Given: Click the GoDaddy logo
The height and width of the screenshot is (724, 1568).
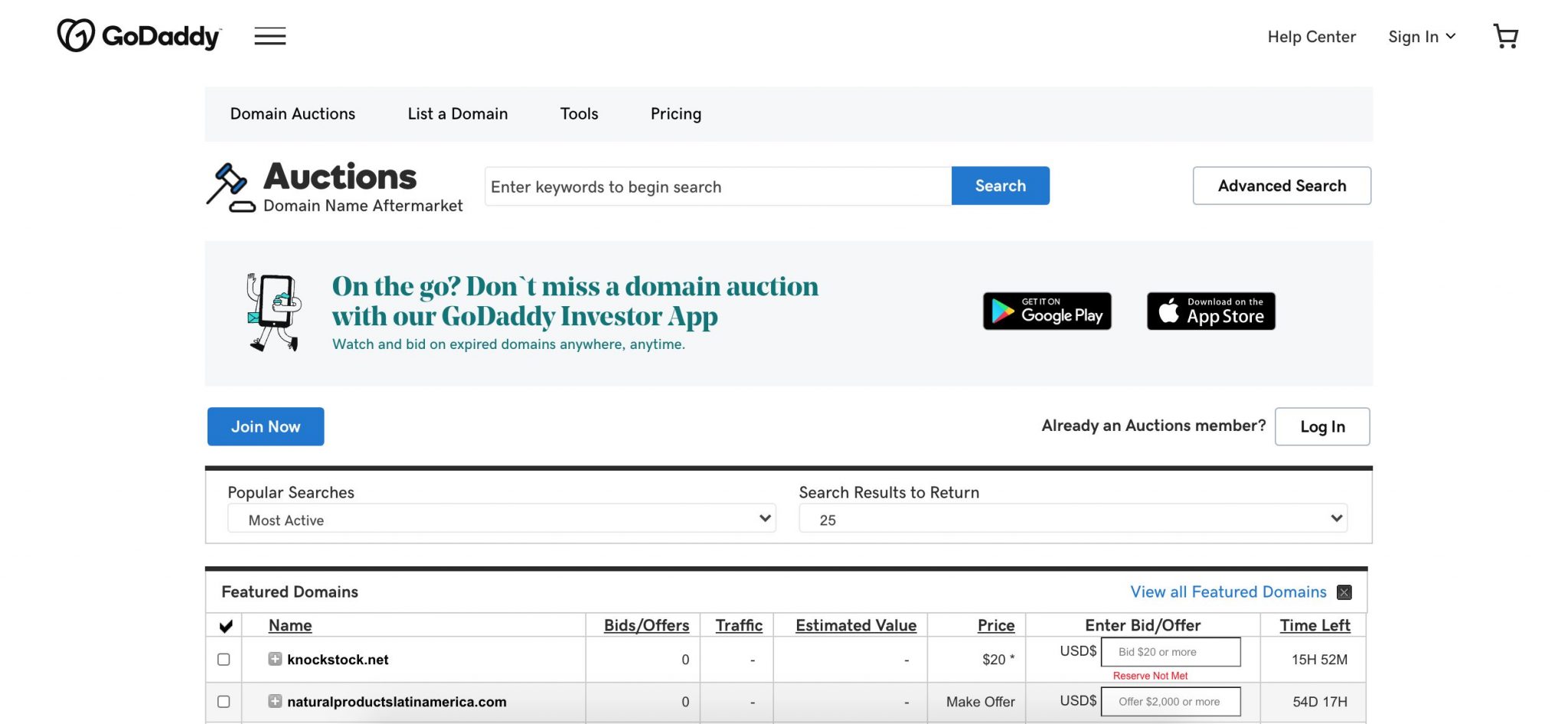Looking at the screenshot, I should coord(139,36).
